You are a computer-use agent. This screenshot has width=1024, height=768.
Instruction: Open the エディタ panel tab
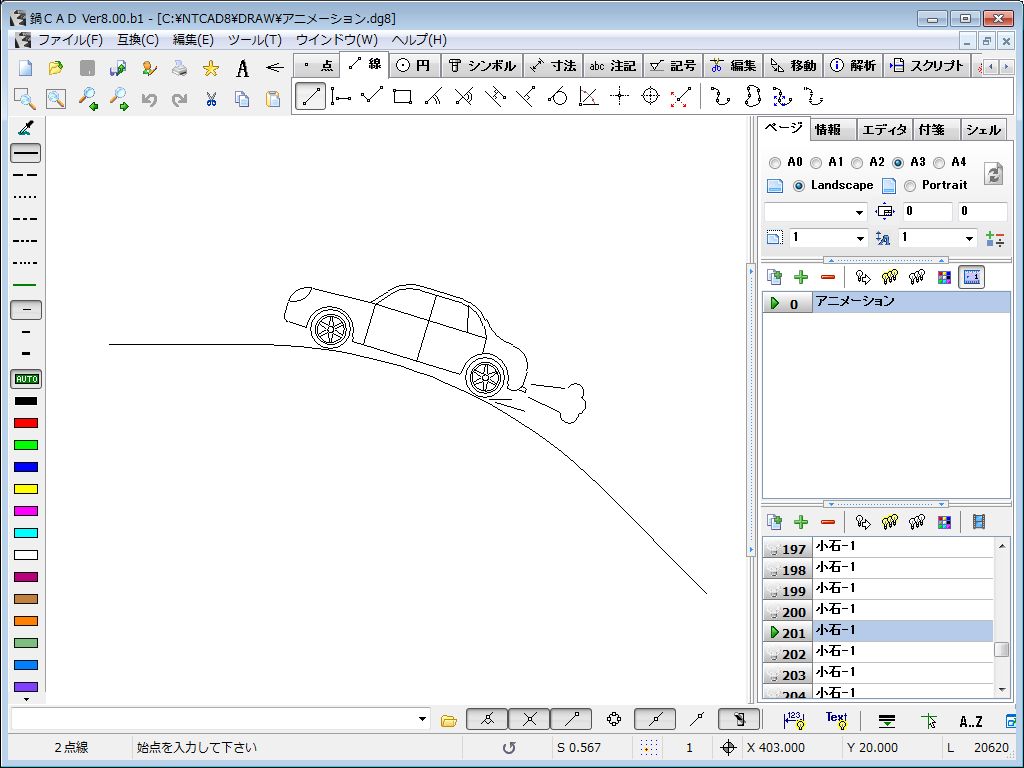coord(884,129)
